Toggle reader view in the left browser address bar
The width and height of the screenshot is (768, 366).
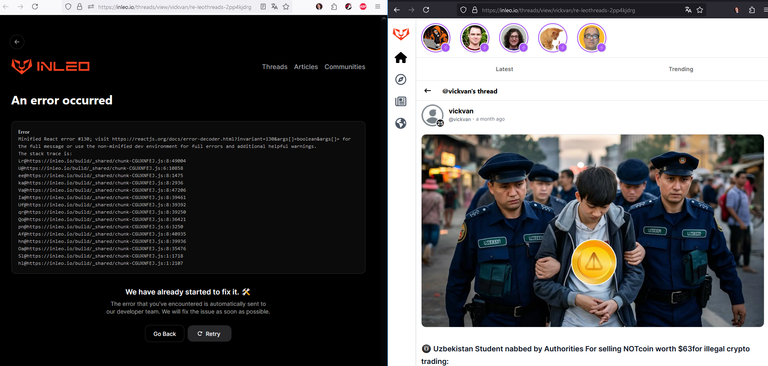[x=263, y=7]
